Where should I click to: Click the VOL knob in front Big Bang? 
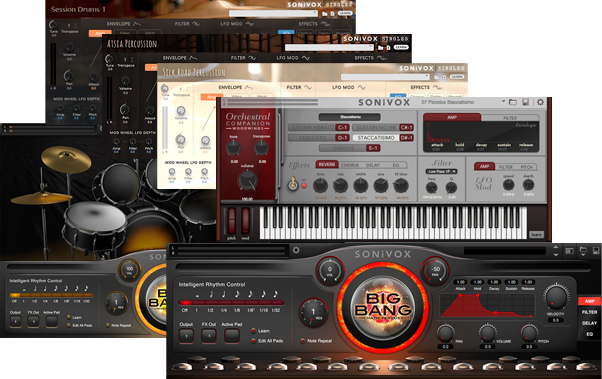[330, 270]
